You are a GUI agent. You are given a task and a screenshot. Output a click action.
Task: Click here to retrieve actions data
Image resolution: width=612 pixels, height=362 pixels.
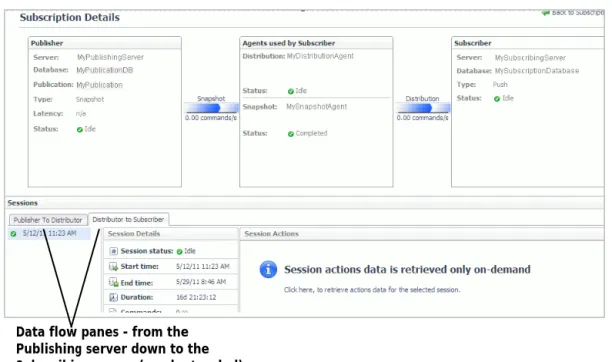click(372, 290)
